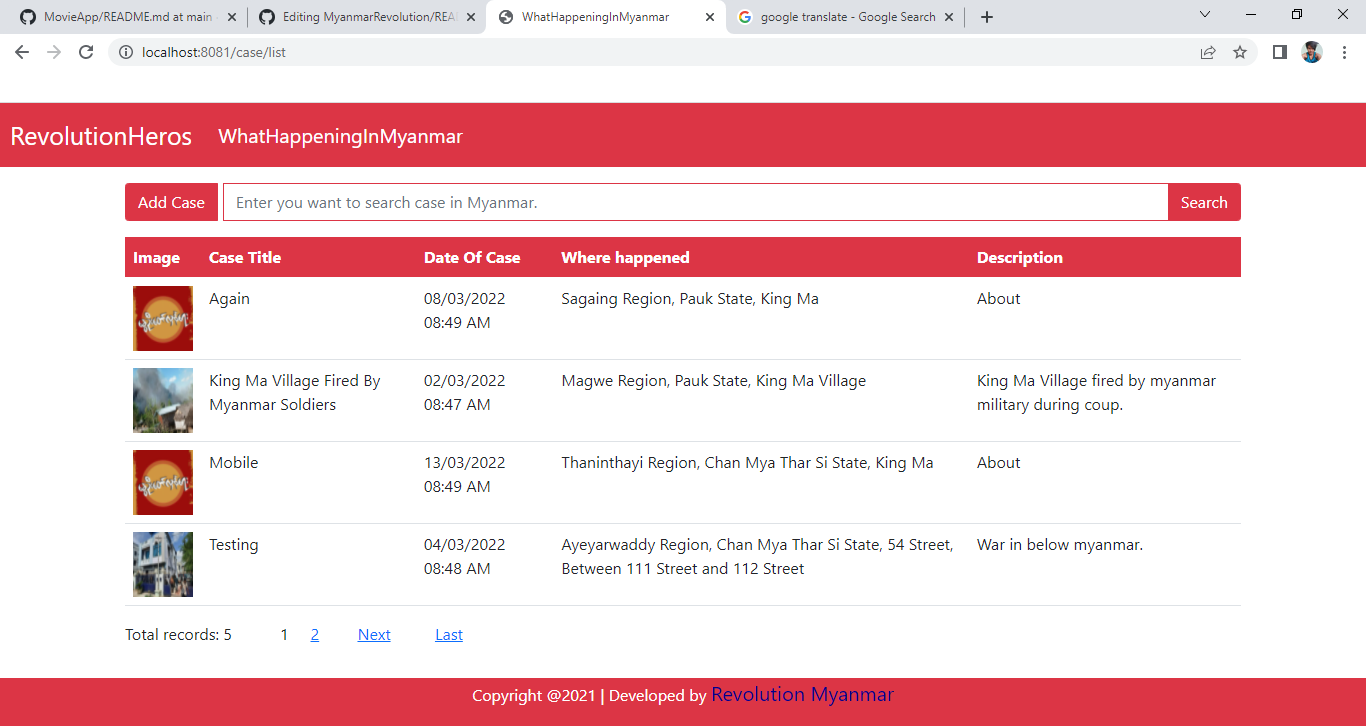
Task: Click the profile avatar in the toolbar
Action: 1311,52
